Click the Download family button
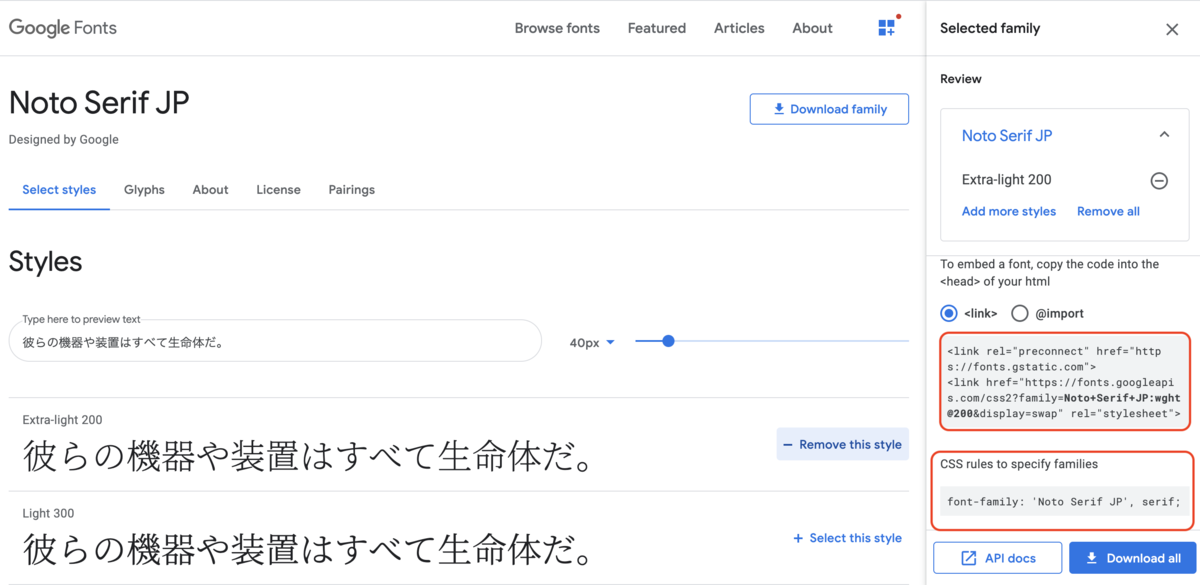Image resolution: width=1200 pixels, height=585 pixels. pyautogui.click(x=829, y=109)
